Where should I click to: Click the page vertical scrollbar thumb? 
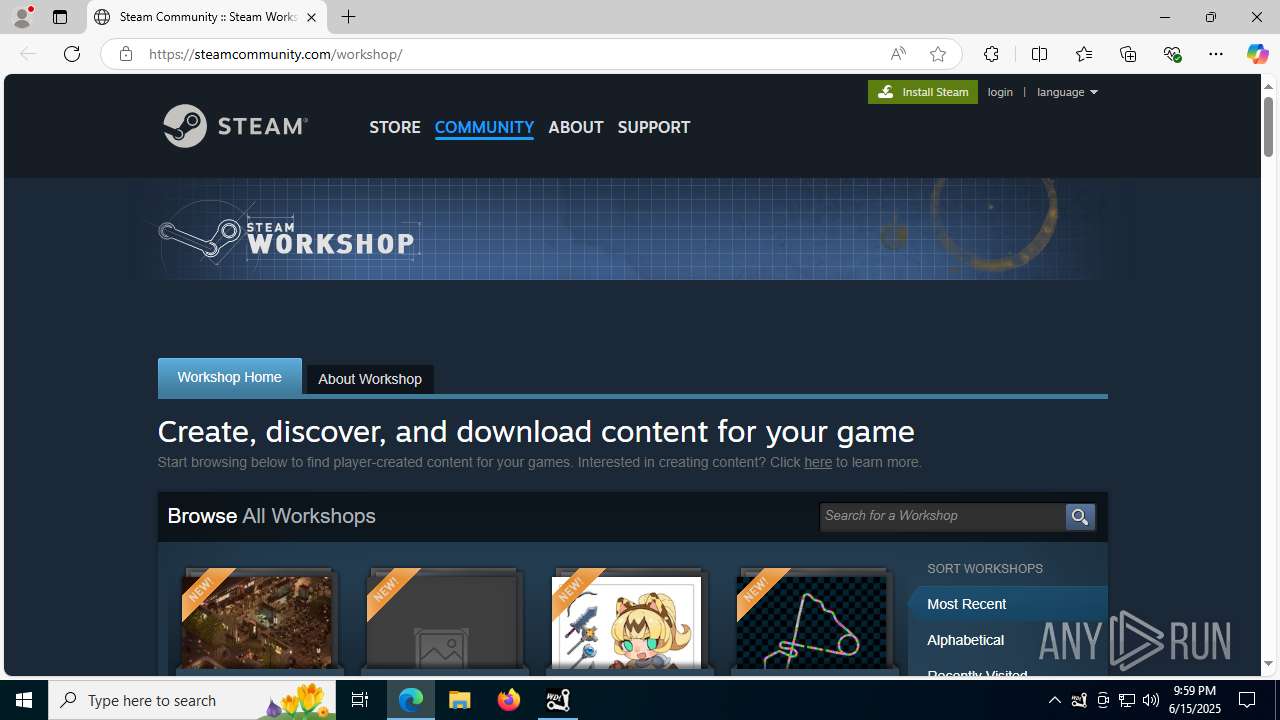(x=1268, y=126)
